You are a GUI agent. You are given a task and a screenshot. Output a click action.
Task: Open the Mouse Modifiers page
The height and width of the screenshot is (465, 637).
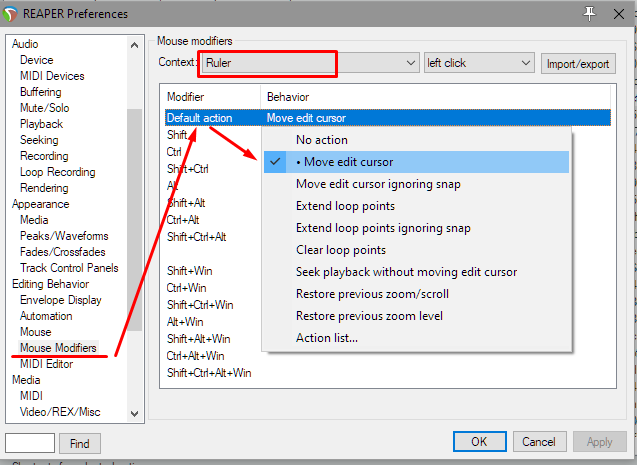[58, 348]
